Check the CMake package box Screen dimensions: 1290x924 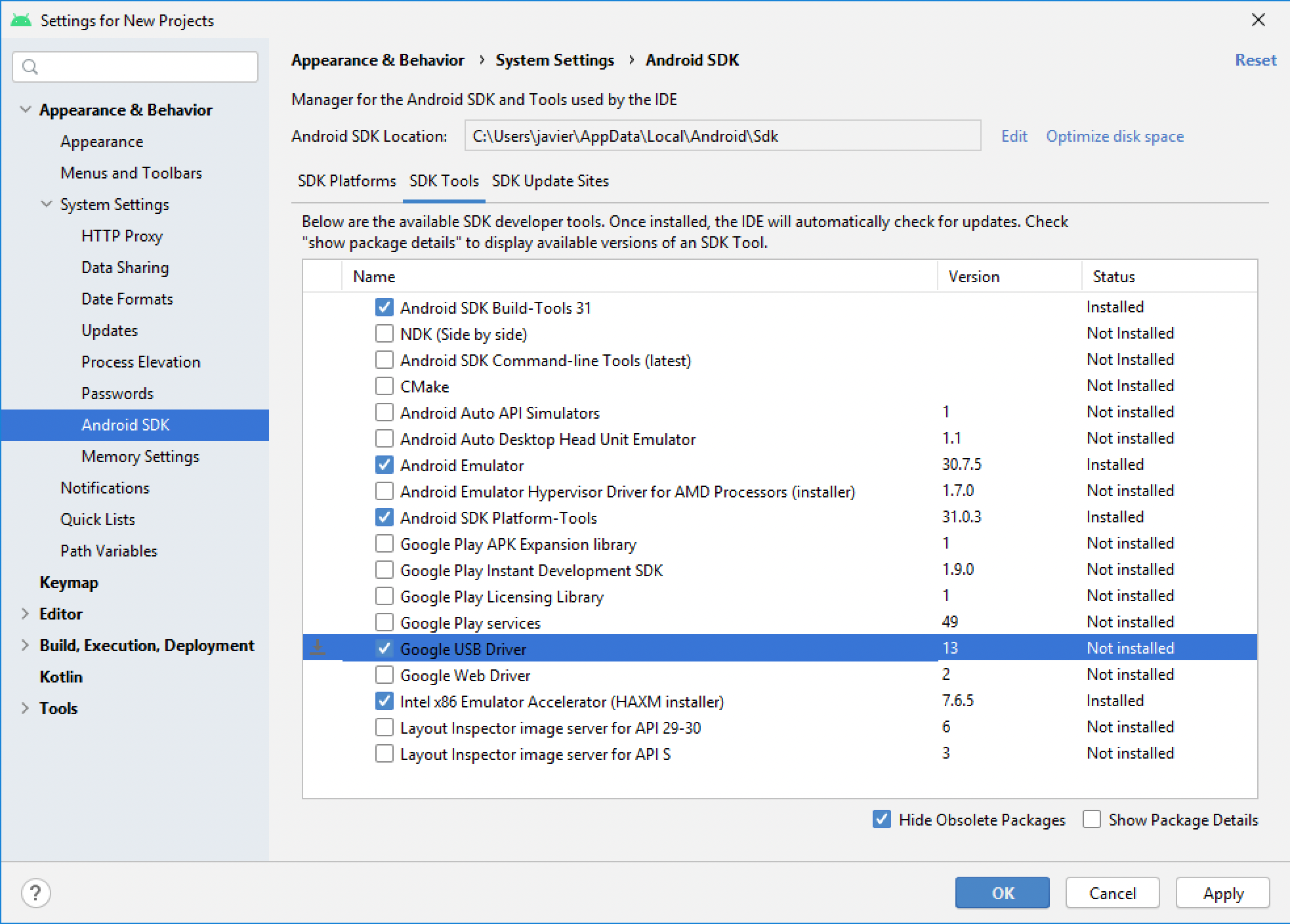[x=385, y=387]
